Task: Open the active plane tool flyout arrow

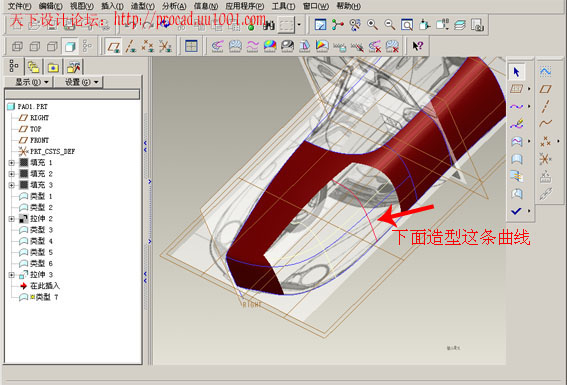Action: pos(529,89)
